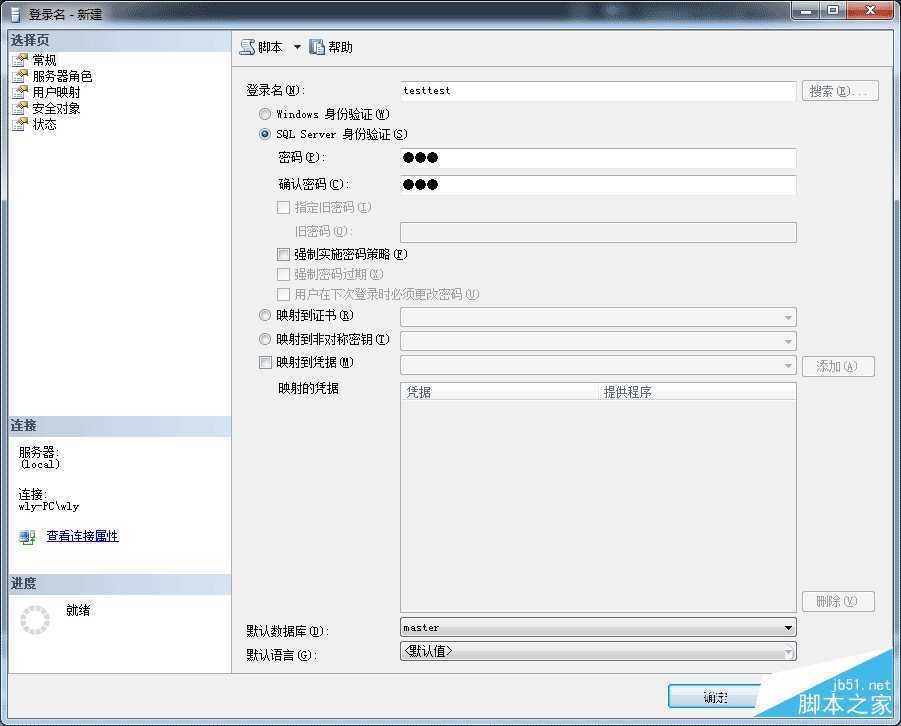The image size is (901, 726).
Task: Open the 常规 page
Action: (44, 60)
